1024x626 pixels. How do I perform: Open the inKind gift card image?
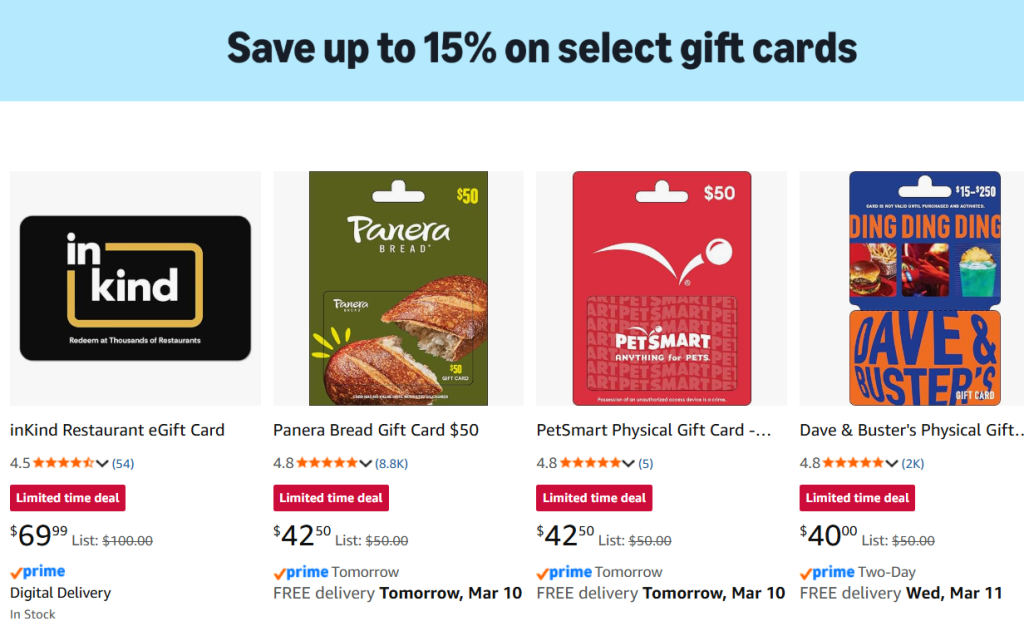(x=135, y=288)
